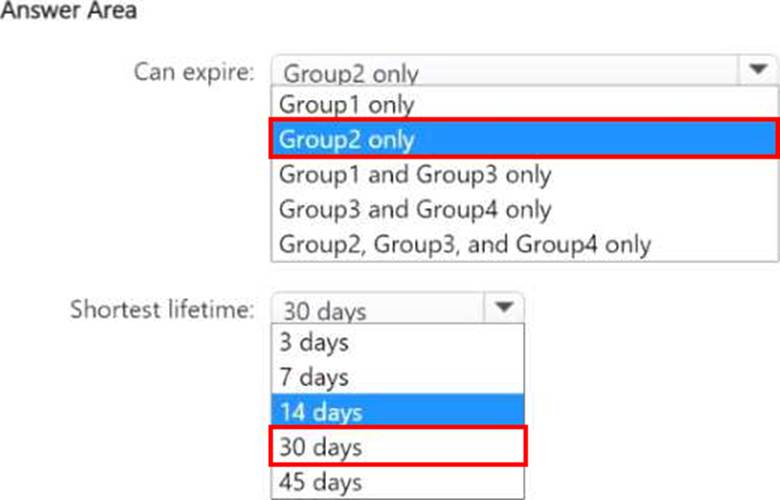Select Group1 only option

(524, 104)
